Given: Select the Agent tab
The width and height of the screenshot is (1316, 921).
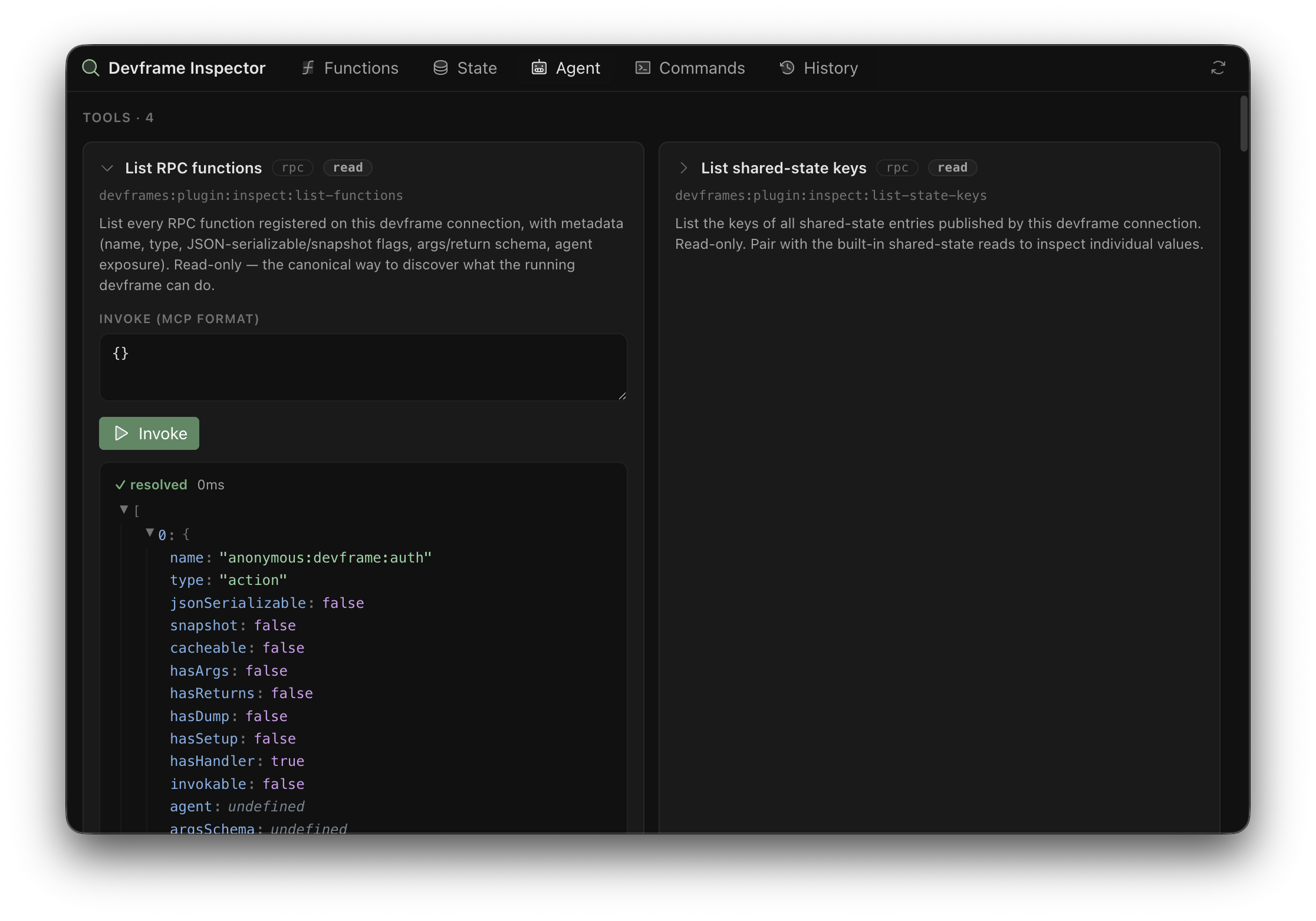Looking at the screenshot, I should 566,68.
